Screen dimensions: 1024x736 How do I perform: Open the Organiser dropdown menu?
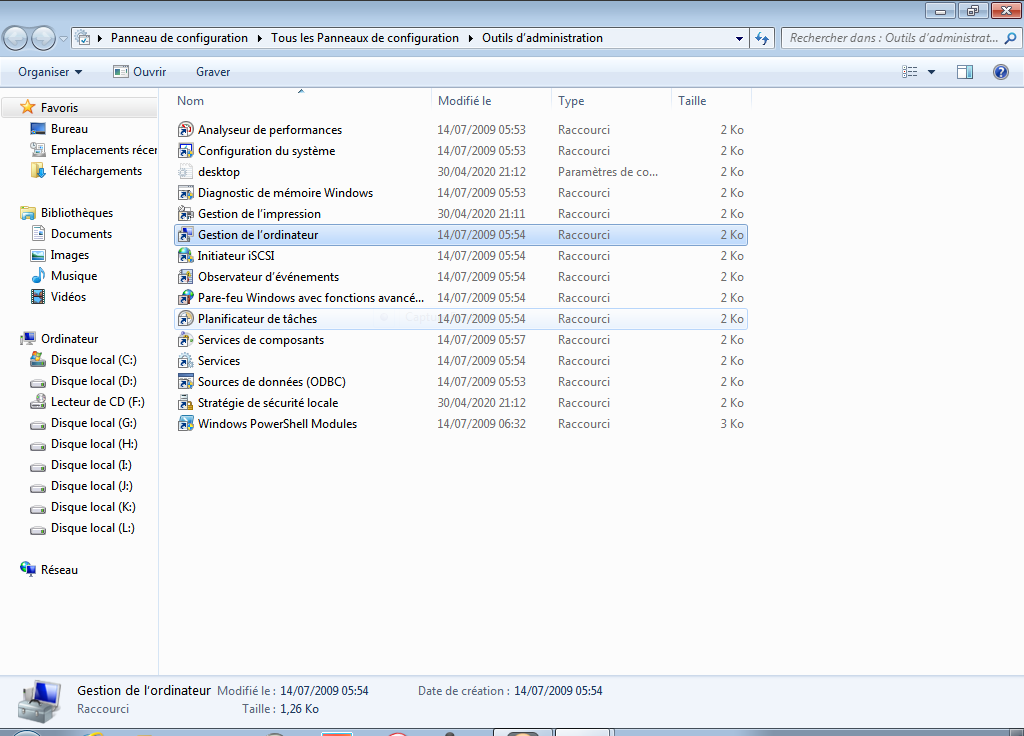pos(50,72)
